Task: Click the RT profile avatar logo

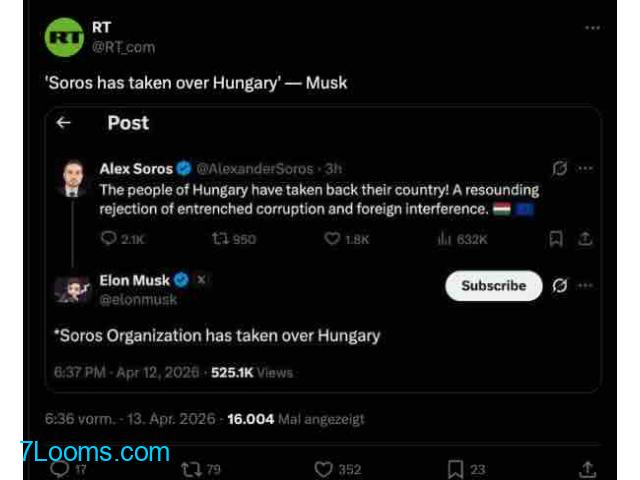Action: pos(65,37)
